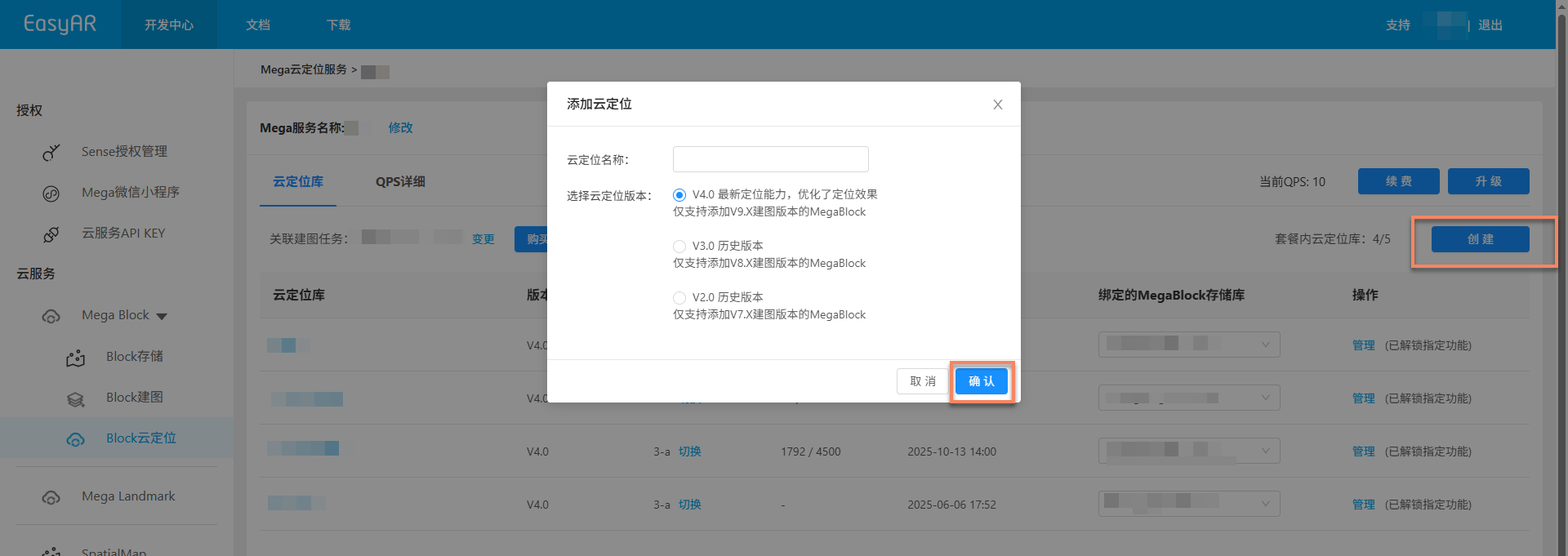Screen dimensions: 1568x556
Task: Click the 套餐内云定位库: 4/5 text
Action: [x=1333, y=239]
